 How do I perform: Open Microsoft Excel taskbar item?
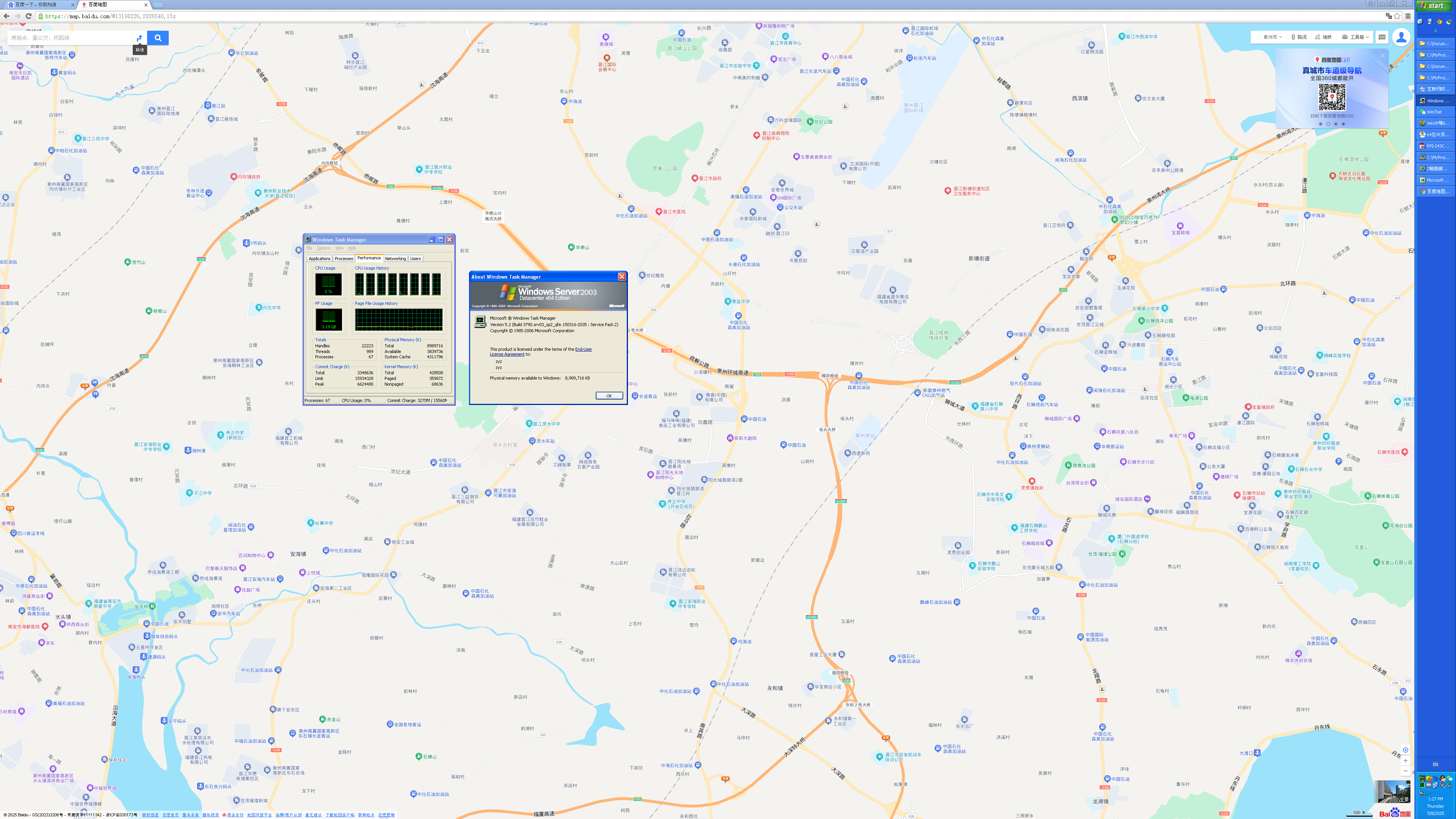(x=1436, y=180)
